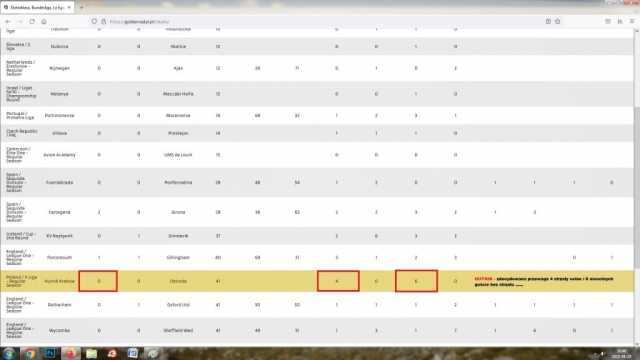The width and height of the screenshot is (640, 360).
Task: View tracking protection shield details
Action: tap(94, 22)
